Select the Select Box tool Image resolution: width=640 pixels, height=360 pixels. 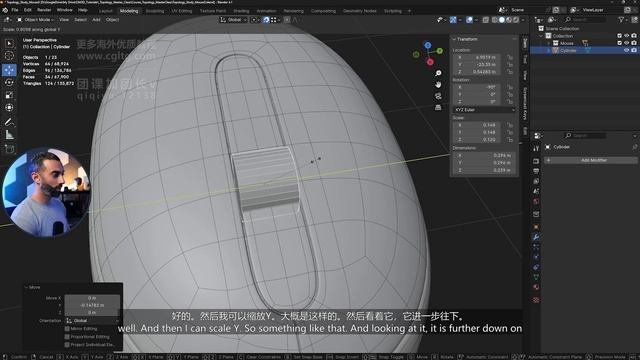coord(9,43)
